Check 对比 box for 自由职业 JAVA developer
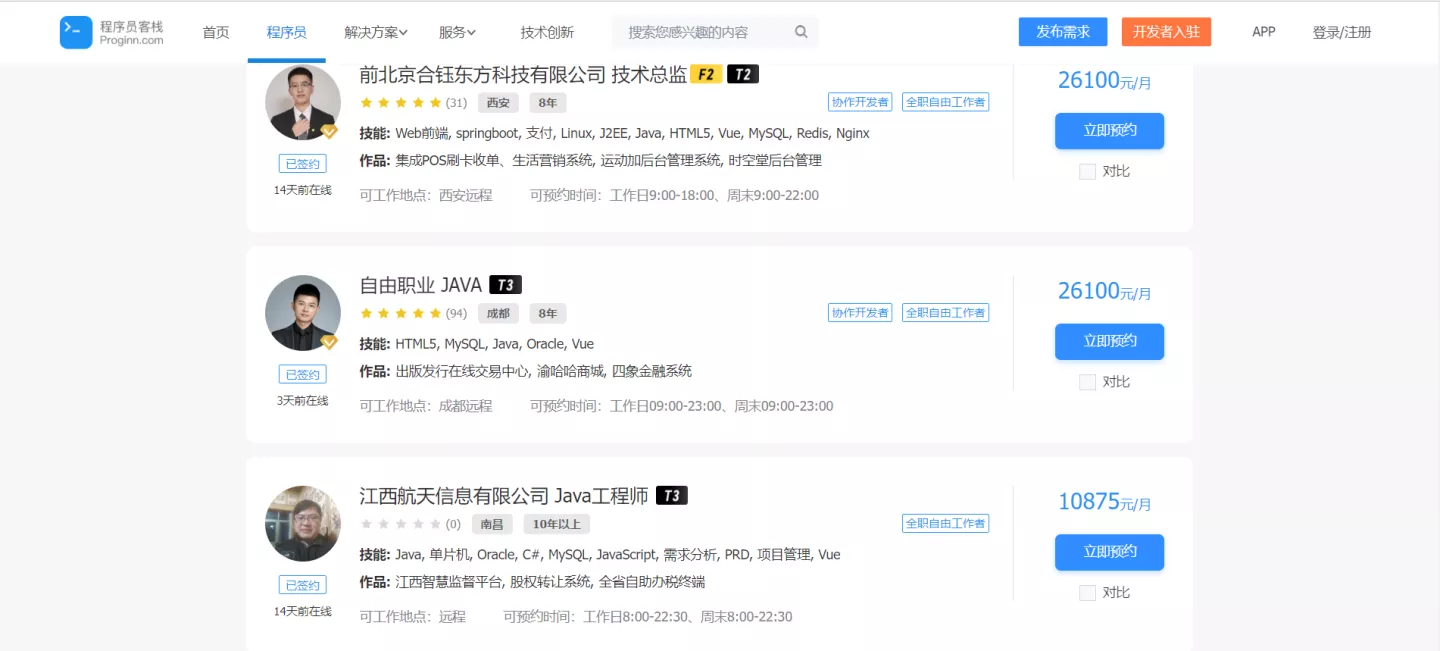The height and width of the screenshot is (651, 1440). [1088, 382]
